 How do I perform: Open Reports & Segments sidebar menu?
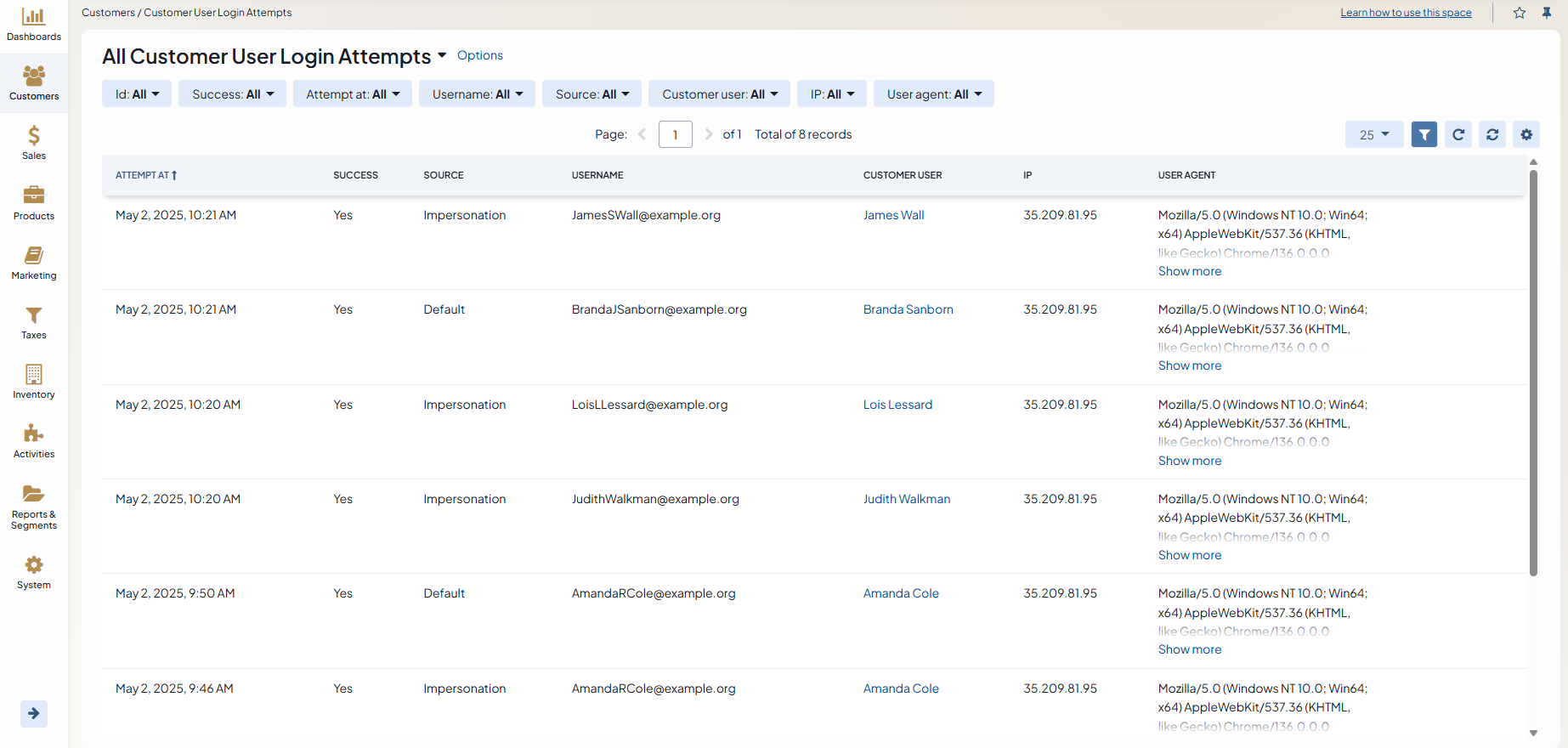pyautogui.click(x=34, y=507)
